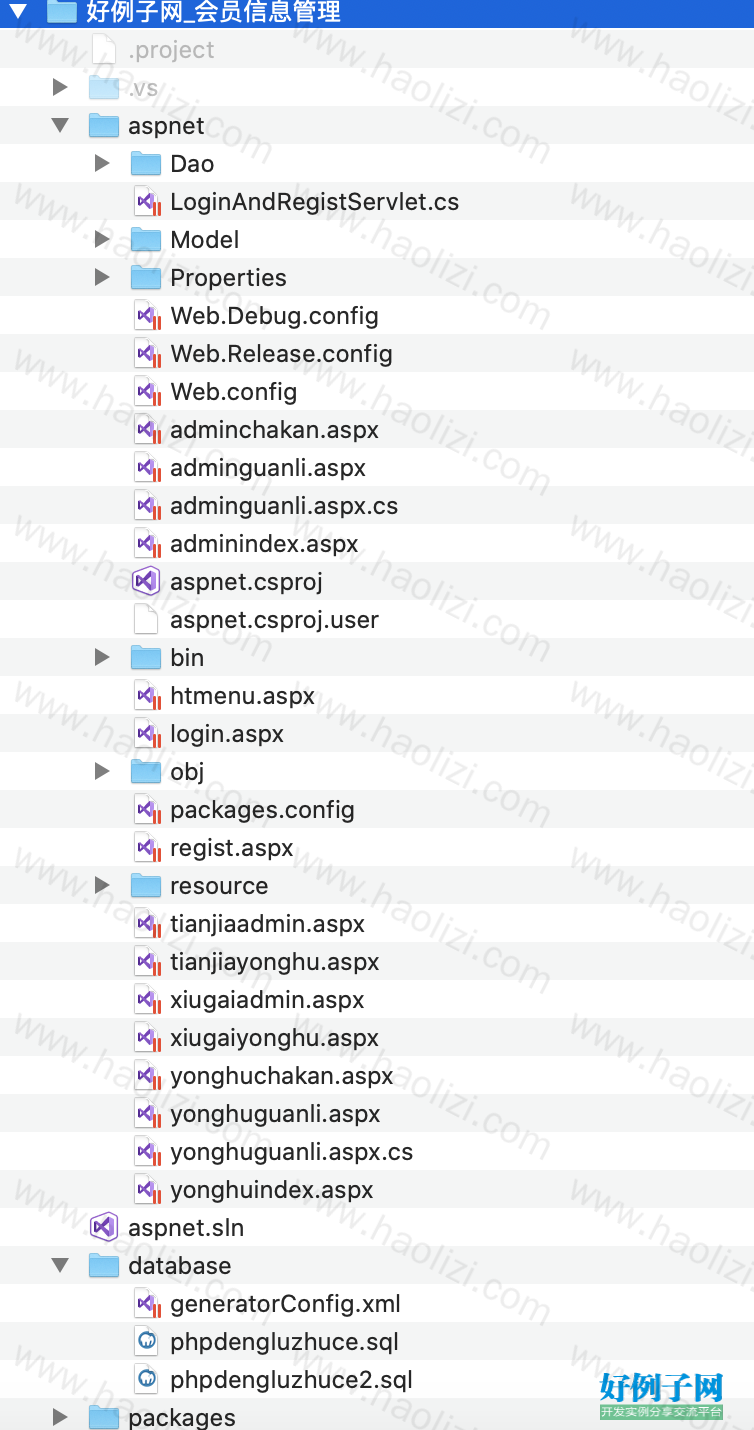Viewport: 754px width, 1430px height.
Task: Select the login.aspx file name
Action: [227, 734]
